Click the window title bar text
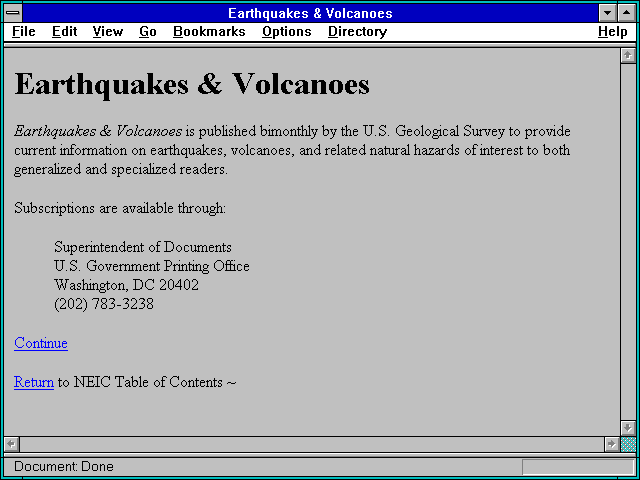The image size is (640, 480). [x=310, y=13]
